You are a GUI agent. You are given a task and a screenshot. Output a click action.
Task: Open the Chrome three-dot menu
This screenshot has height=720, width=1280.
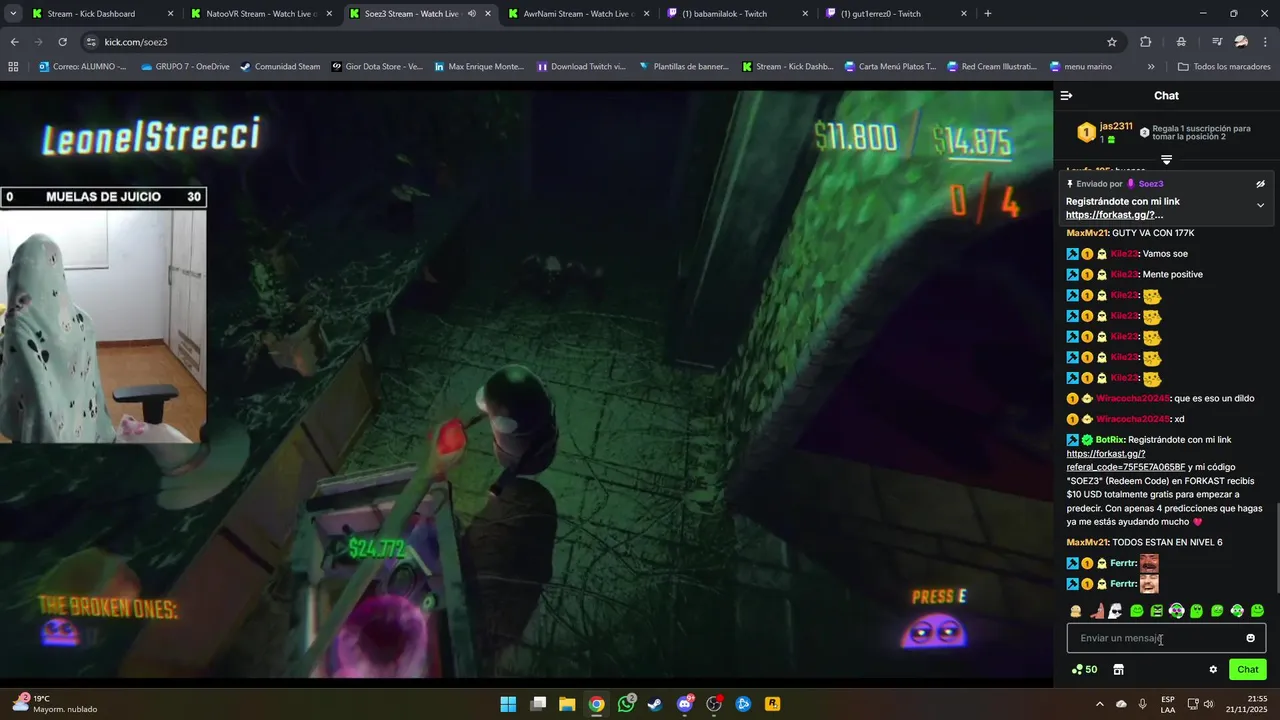tap(1266, 42)
